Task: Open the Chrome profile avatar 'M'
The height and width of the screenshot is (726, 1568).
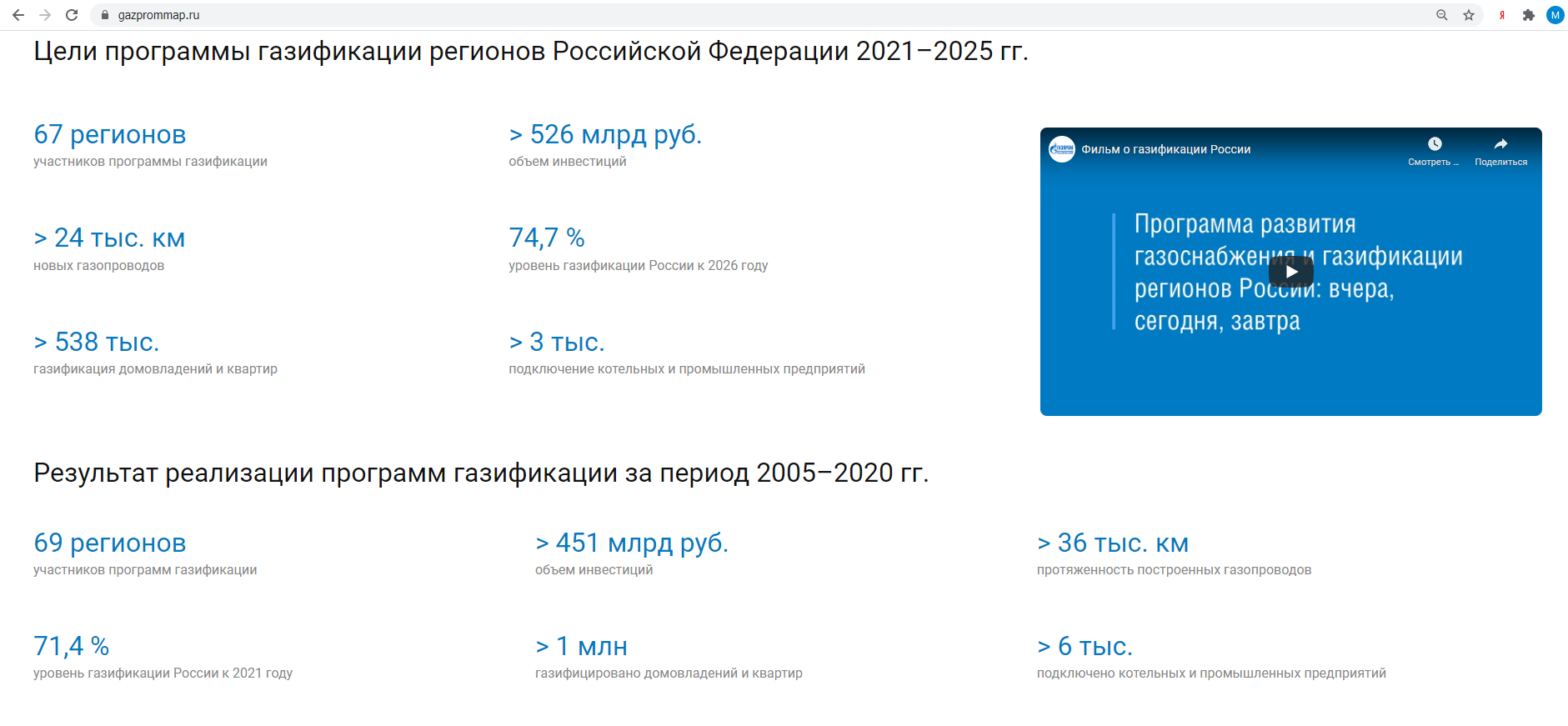Action: pos(1555,15)
